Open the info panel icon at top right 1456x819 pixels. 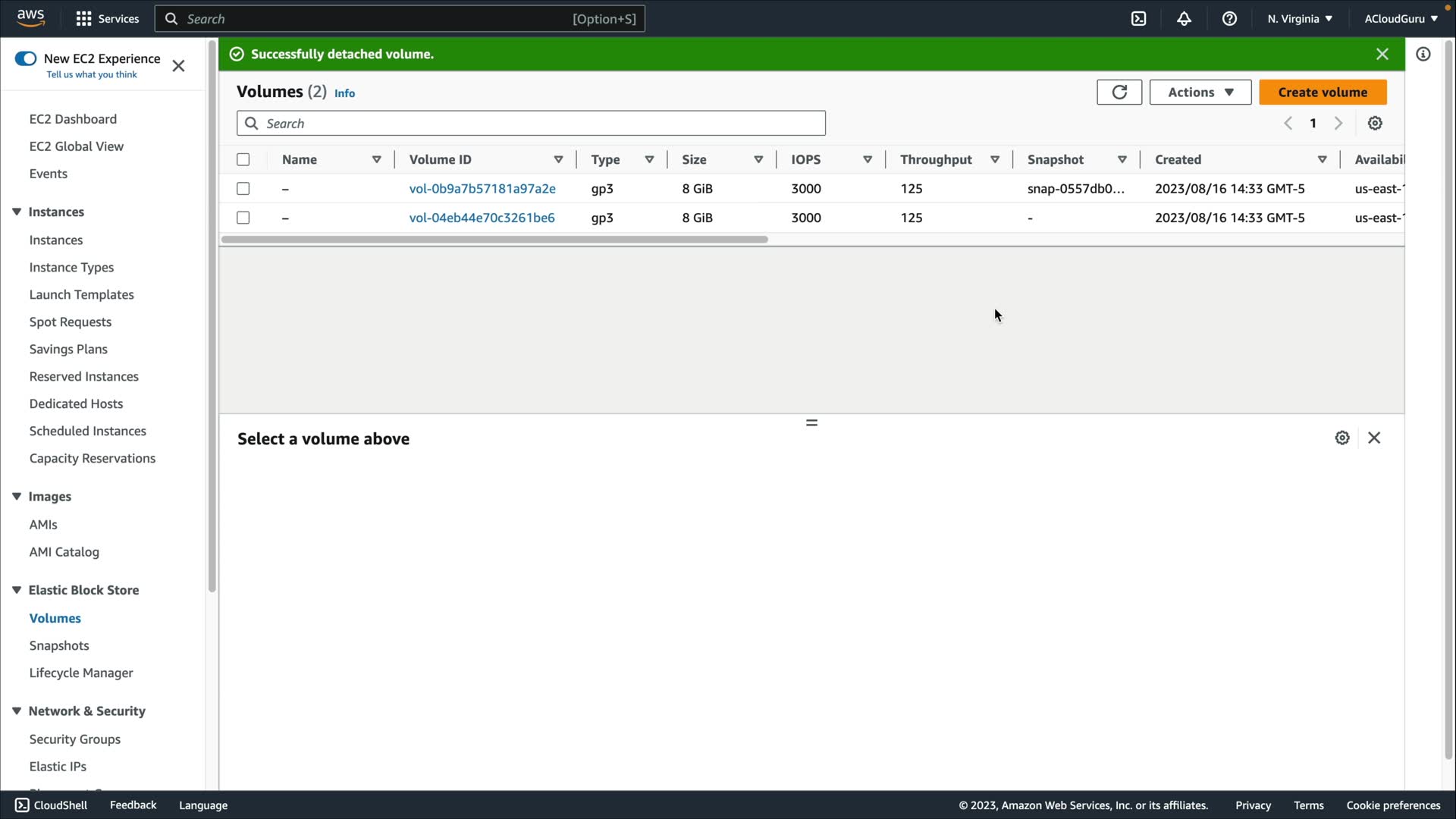1423,55
